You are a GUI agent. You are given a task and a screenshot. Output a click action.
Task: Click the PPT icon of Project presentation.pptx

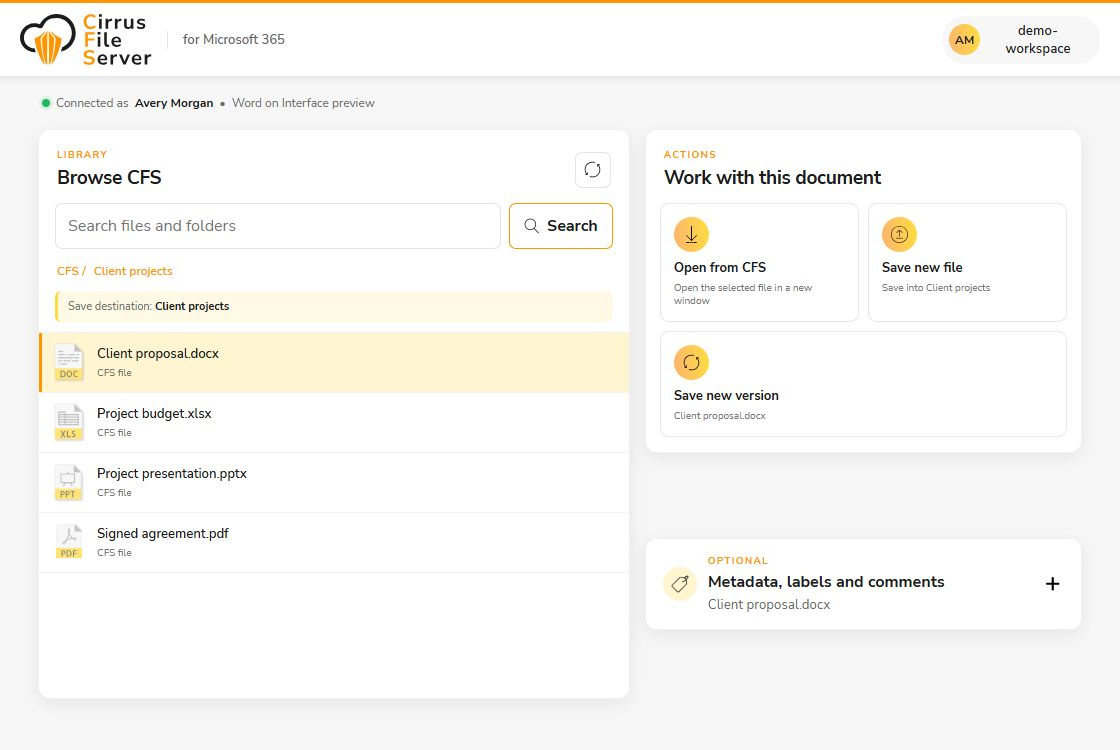pyautogui.click(x=69, y=482)
